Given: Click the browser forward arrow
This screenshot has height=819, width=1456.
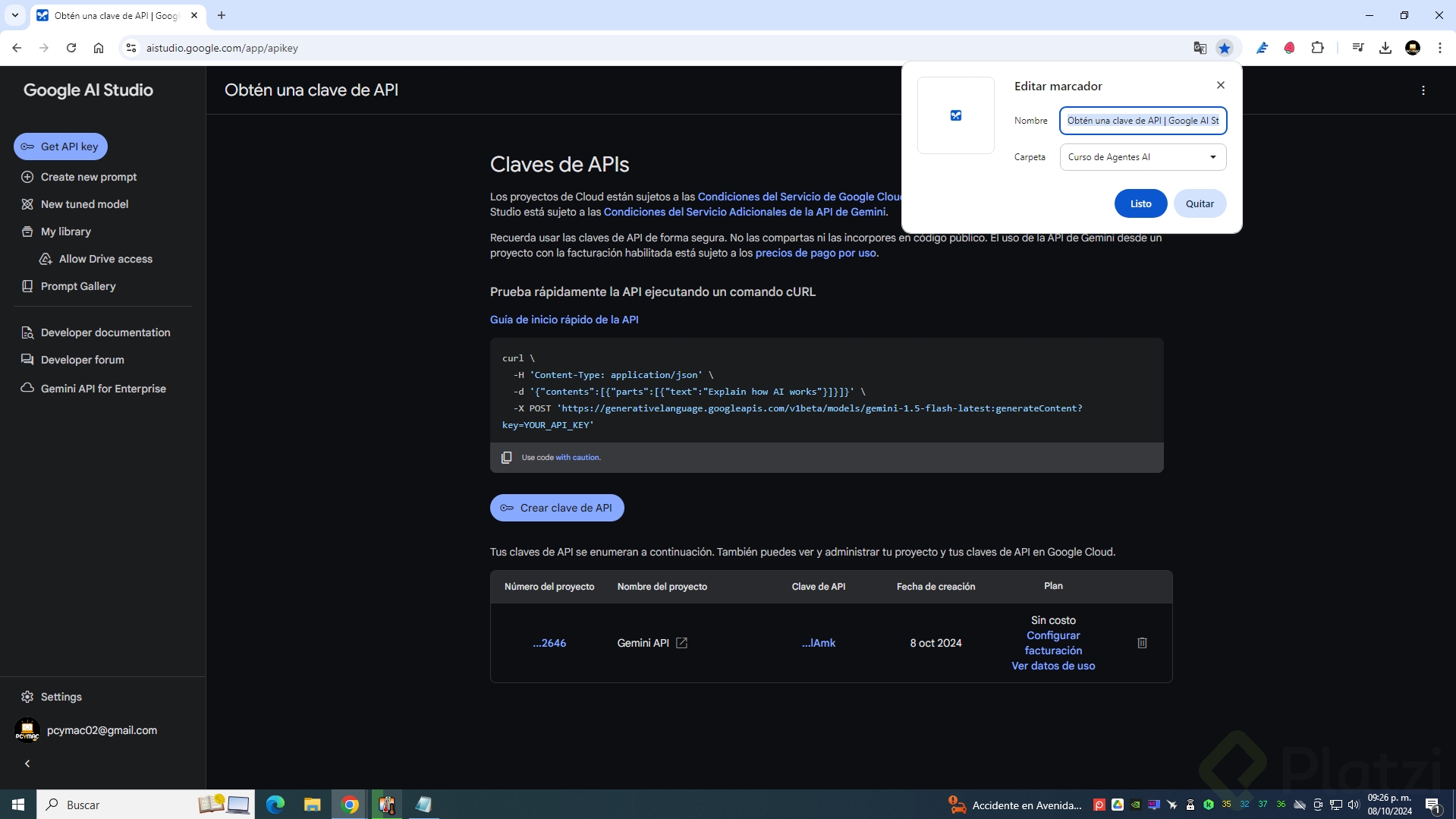Looking at the screenshot, I should point(44,48).
